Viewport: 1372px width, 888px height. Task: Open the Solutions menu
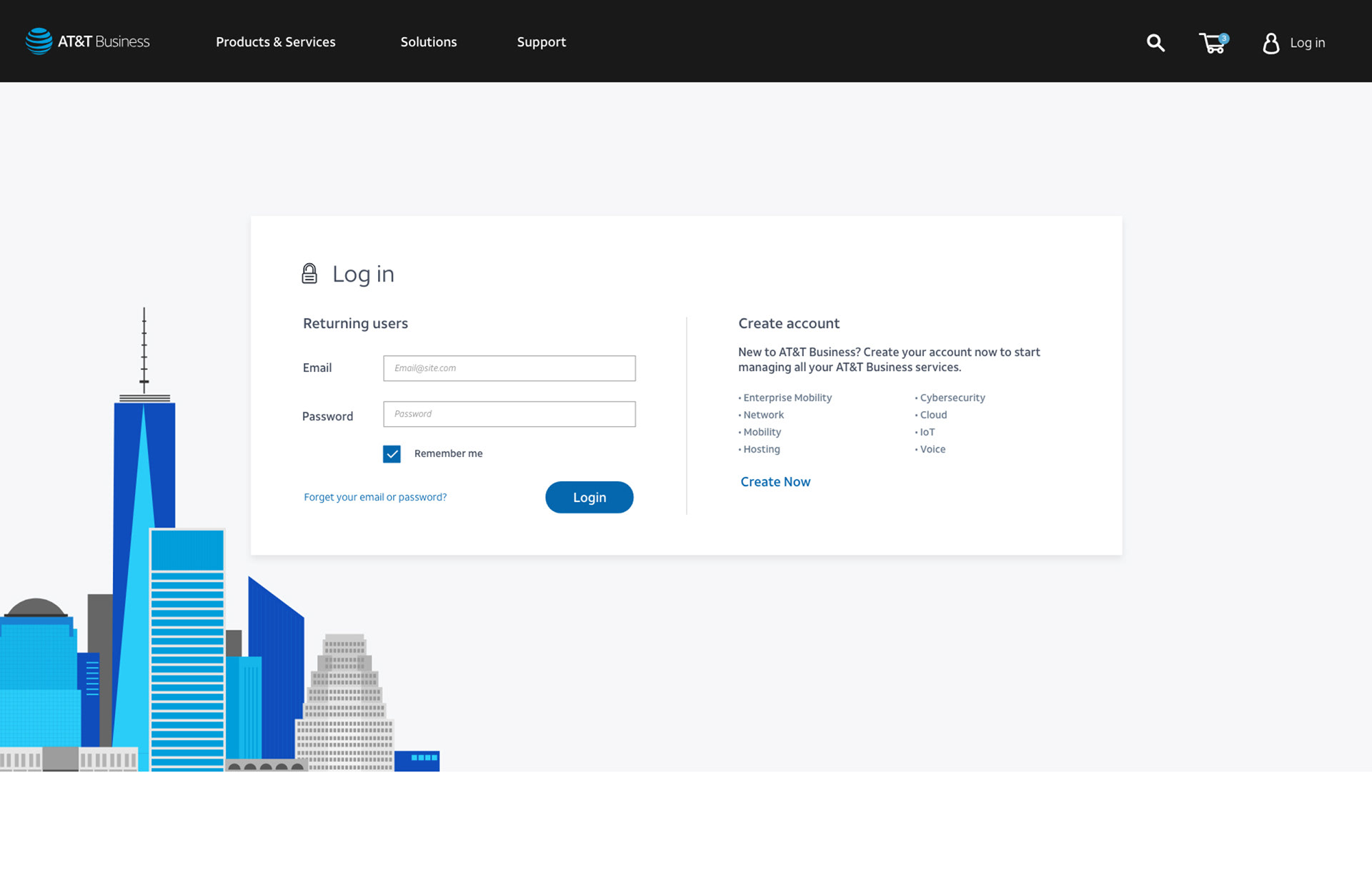(429, 42)
